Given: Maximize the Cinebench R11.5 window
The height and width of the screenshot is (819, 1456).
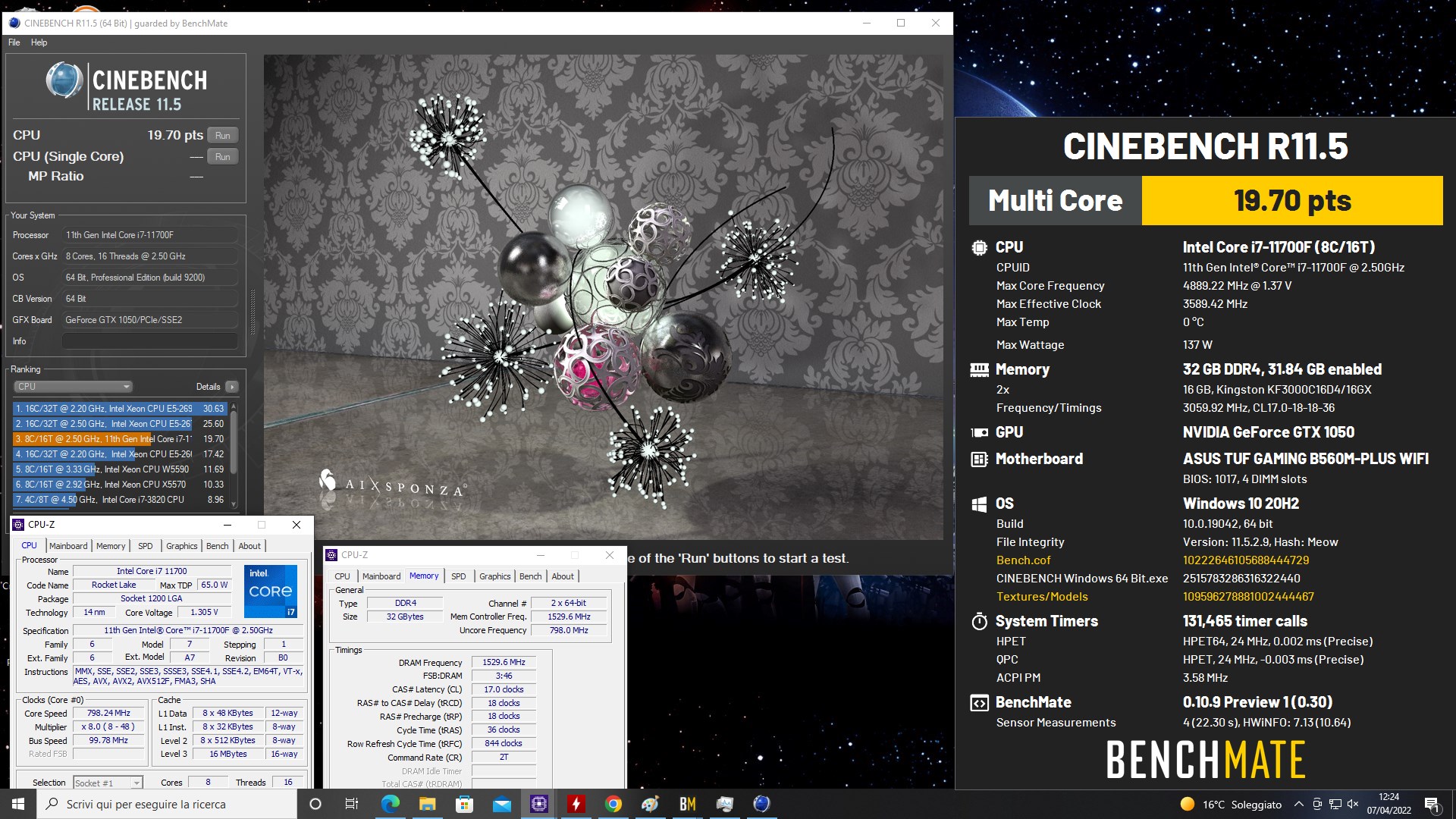Looking at the screenshot, I should click(x=901, y=23).
